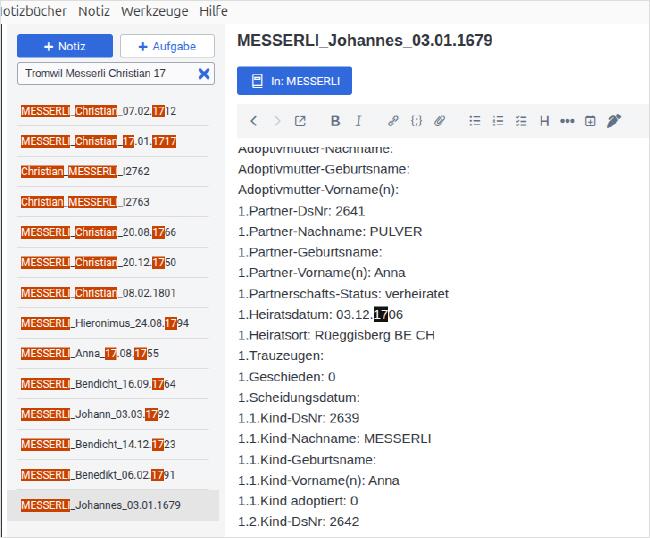Image resolution: width=650 pixels, height=538 pixels.
Task: Click the In: MESSERLI notebook button
Action: coord(294,81)
